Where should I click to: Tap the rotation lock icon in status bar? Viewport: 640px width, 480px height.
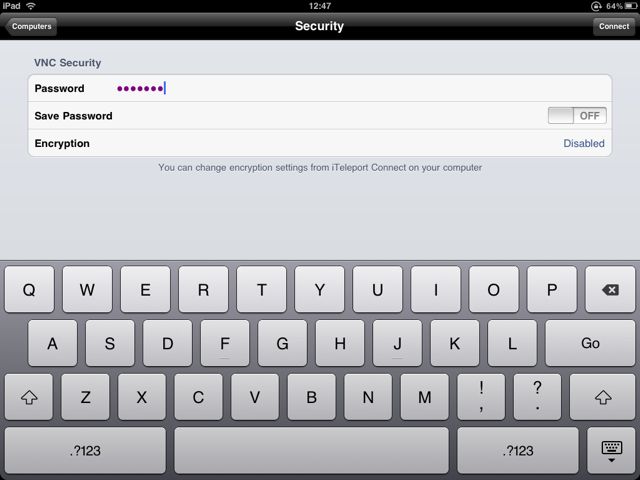(x=596, y=6)
